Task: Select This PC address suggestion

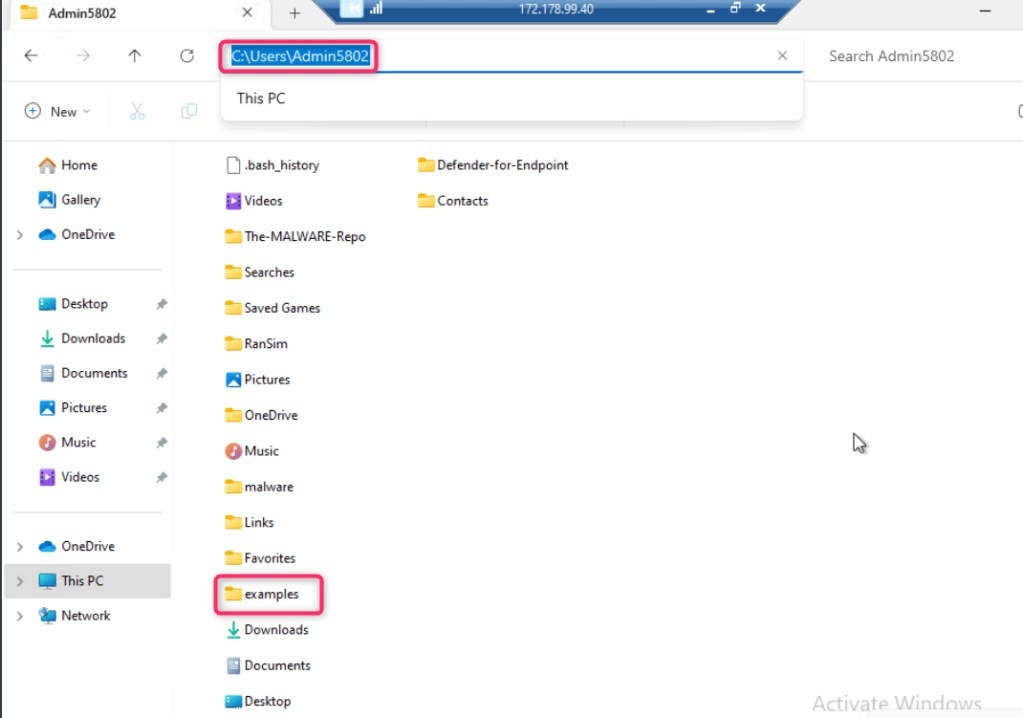Action: coord(262,98)
